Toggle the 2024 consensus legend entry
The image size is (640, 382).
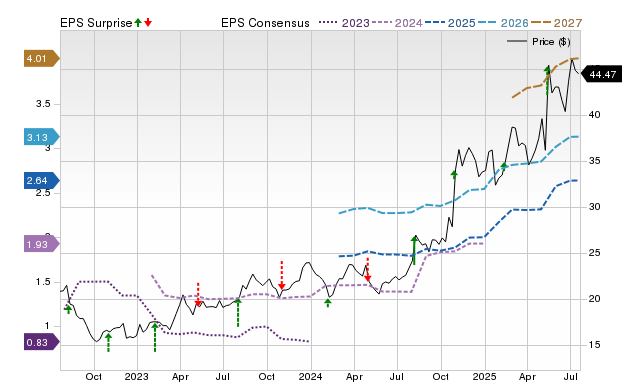[x=397, y=23]
